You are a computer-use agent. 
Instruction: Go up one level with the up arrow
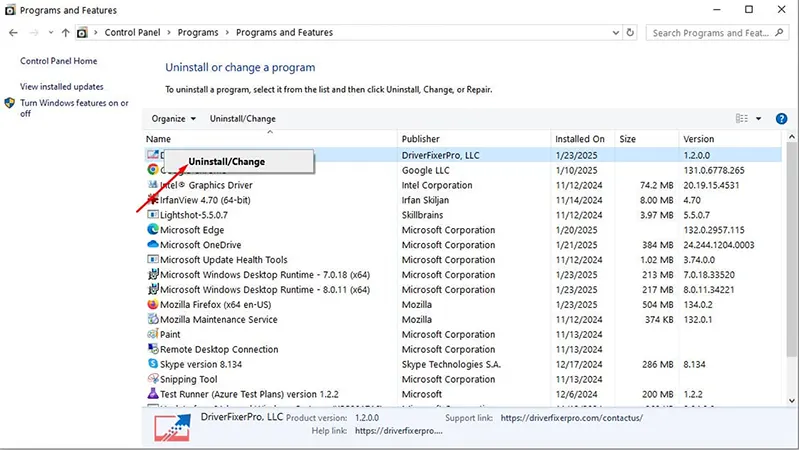(x=65, y=33)
